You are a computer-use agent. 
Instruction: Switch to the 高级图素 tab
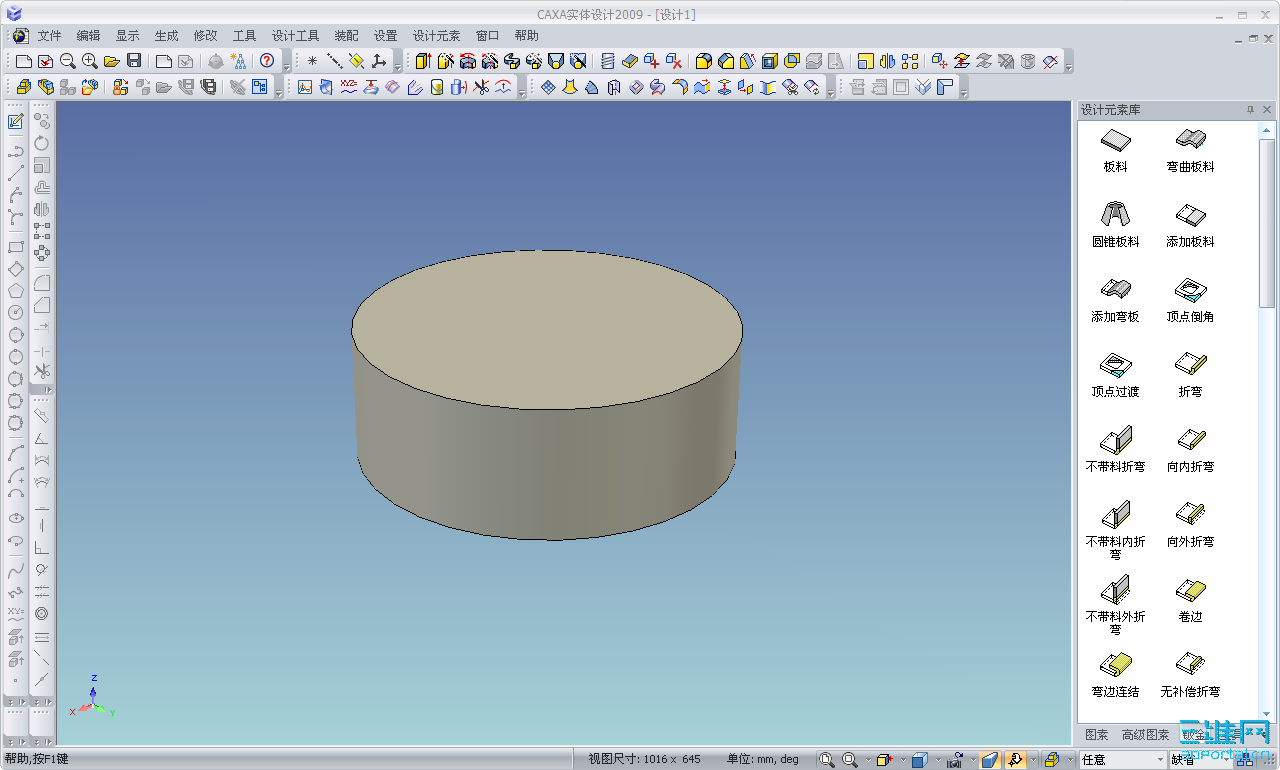click(1145, 735)
